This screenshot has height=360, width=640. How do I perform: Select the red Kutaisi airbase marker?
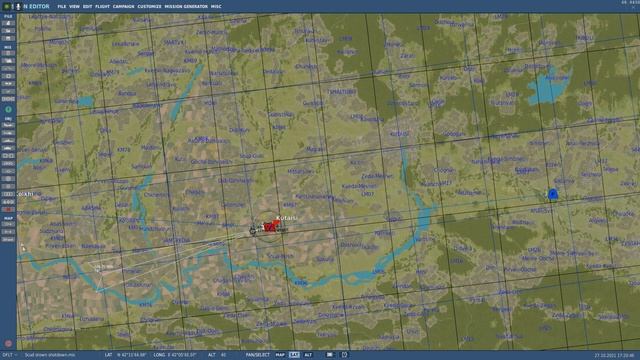point(271,227)
